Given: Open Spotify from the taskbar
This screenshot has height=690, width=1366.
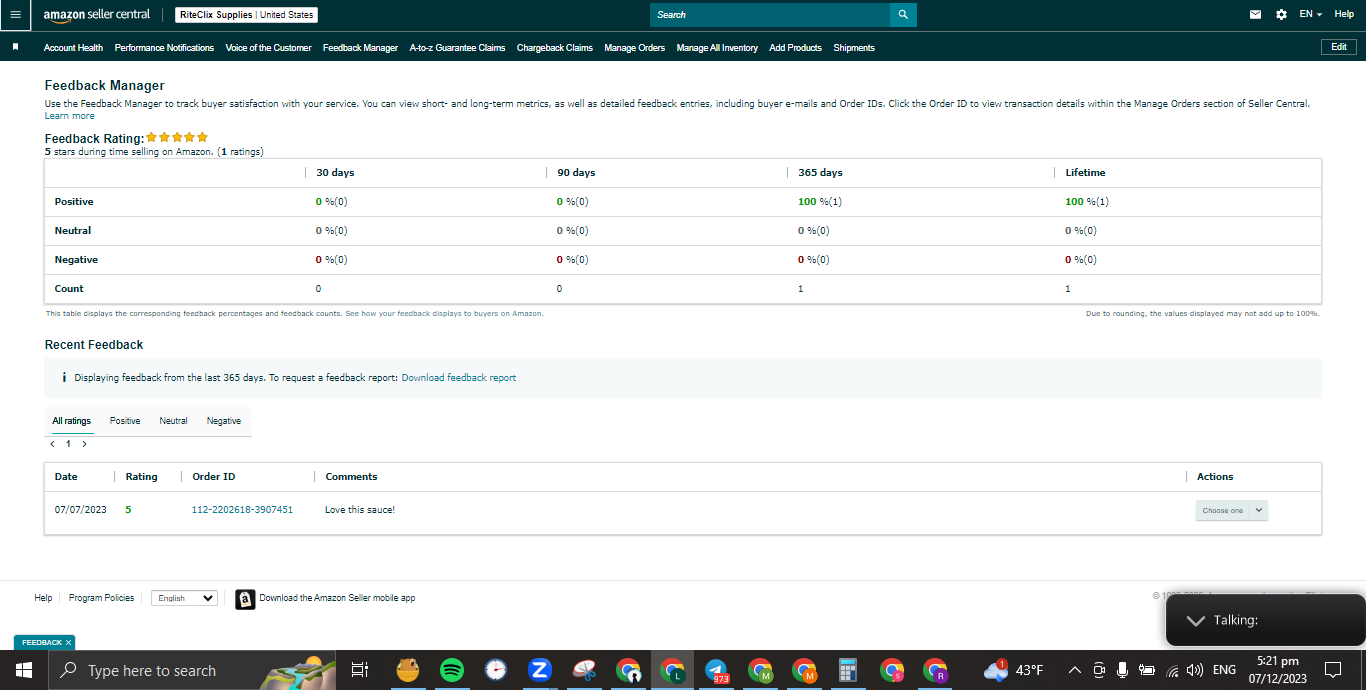Looking at the screenshot, I should click(x=452, y=670).
